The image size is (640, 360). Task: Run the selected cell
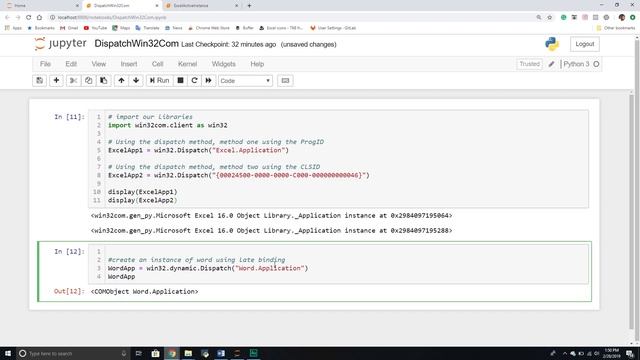[160, 80]
